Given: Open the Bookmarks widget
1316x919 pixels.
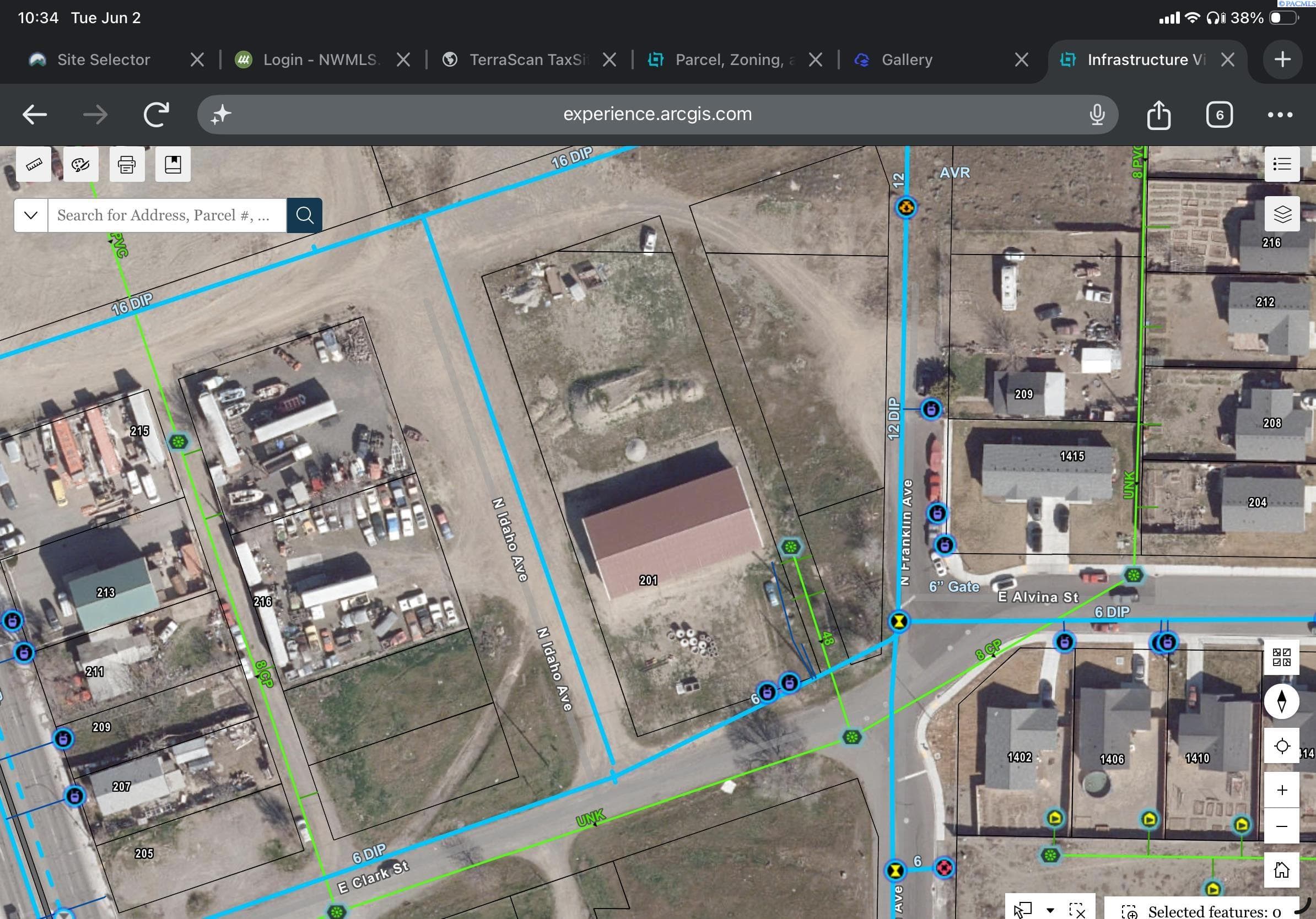Looking at the screenshot, I should pyautogui.click(x=173, y=164).
